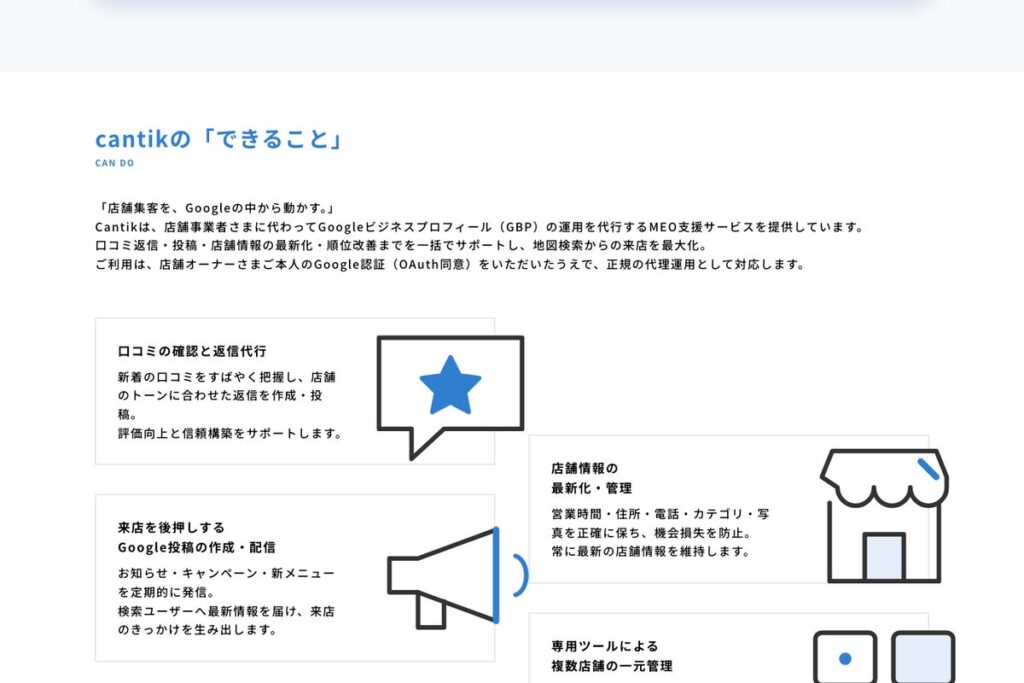Click the text 来店を後押しする
The width and height of the screenshot is (1024, 683).
pos(171,528)
